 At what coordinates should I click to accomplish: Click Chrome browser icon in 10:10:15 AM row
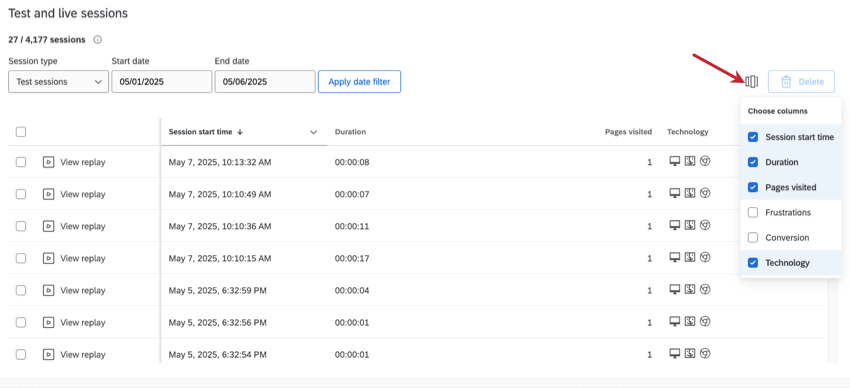(705, 257)
